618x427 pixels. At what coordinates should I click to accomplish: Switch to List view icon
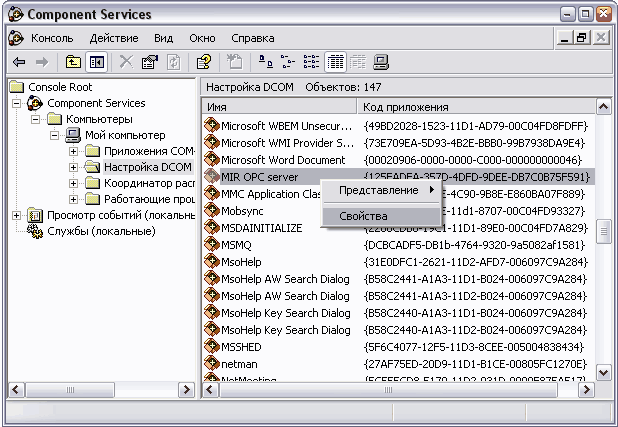[x=311, y=62]
